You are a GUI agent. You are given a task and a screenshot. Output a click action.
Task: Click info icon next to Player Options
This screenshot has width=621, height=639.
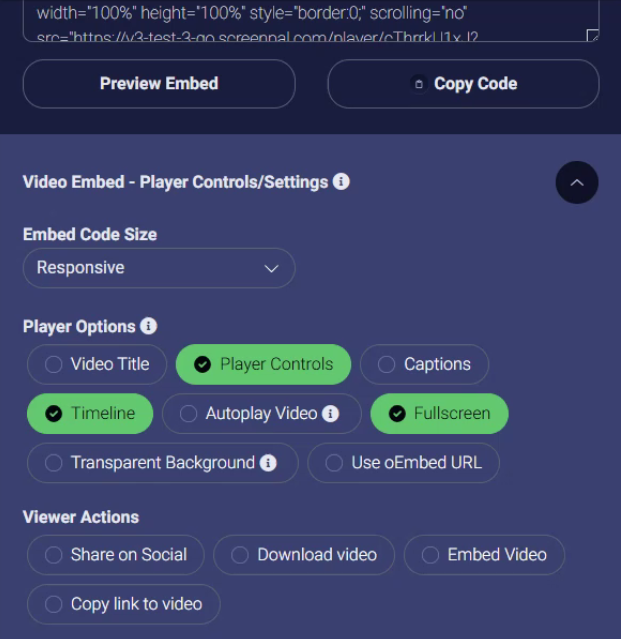pyautogui.click(x=148, y=326)
